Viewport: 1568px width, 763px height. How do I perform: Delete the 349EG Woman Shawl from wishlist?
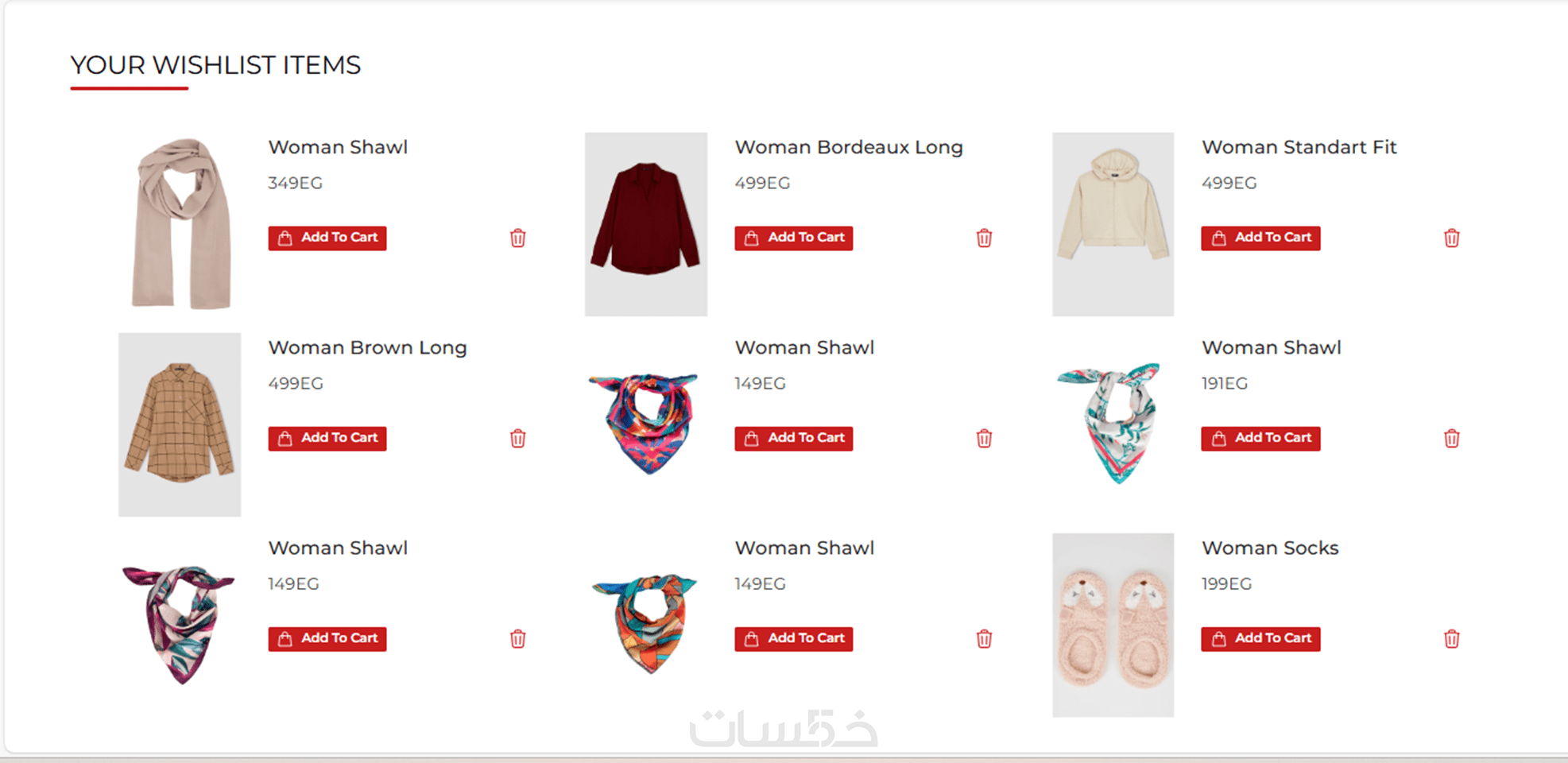[517, 238]
